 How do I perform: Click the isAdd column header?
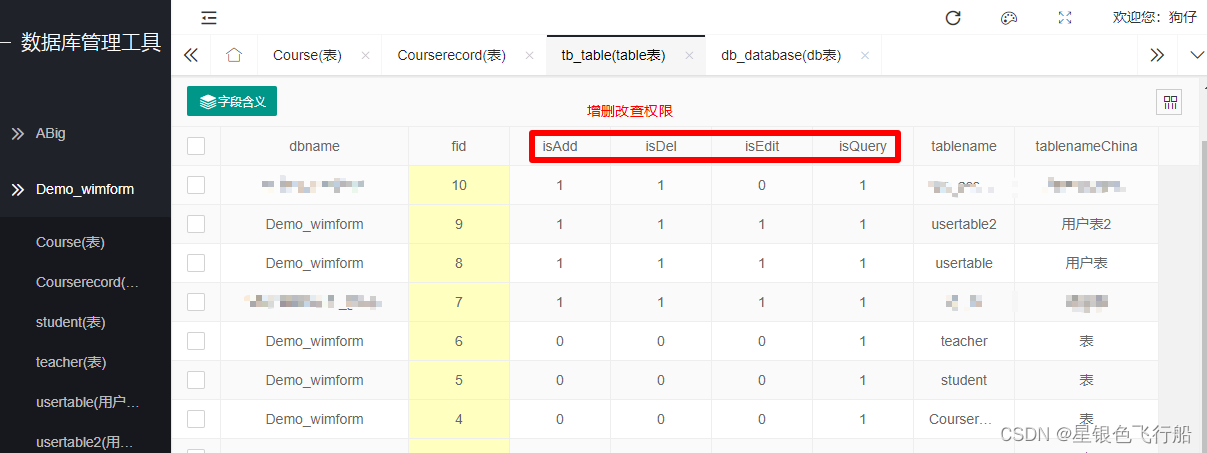click(560, 146)
